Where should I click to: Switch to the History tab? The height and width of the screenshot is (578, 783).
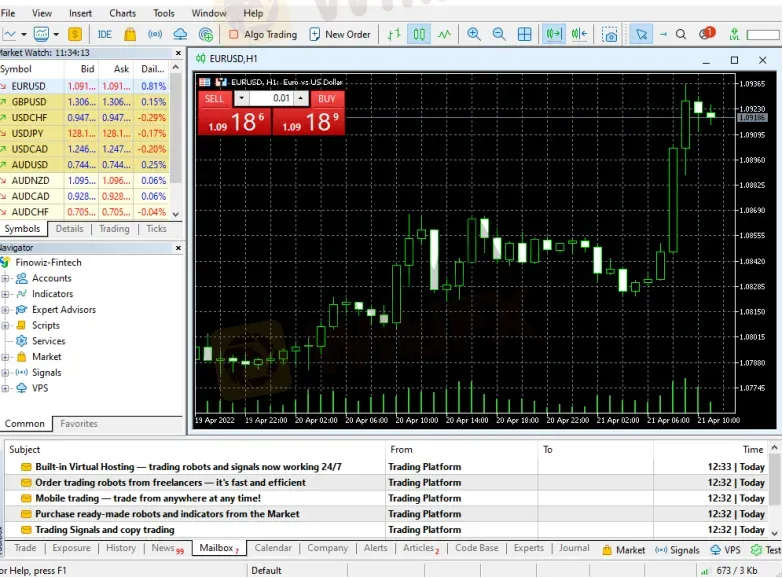(121, 548)
